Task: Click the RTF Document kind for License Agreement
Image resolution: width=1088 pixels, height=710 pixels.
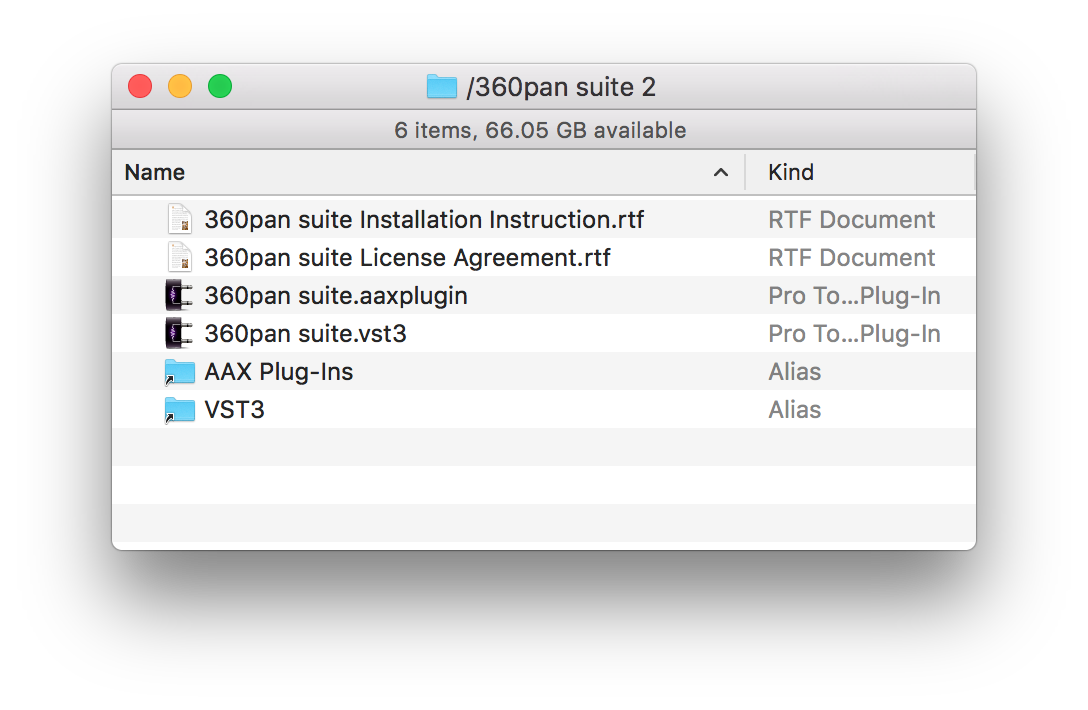Action: (851, 257)
